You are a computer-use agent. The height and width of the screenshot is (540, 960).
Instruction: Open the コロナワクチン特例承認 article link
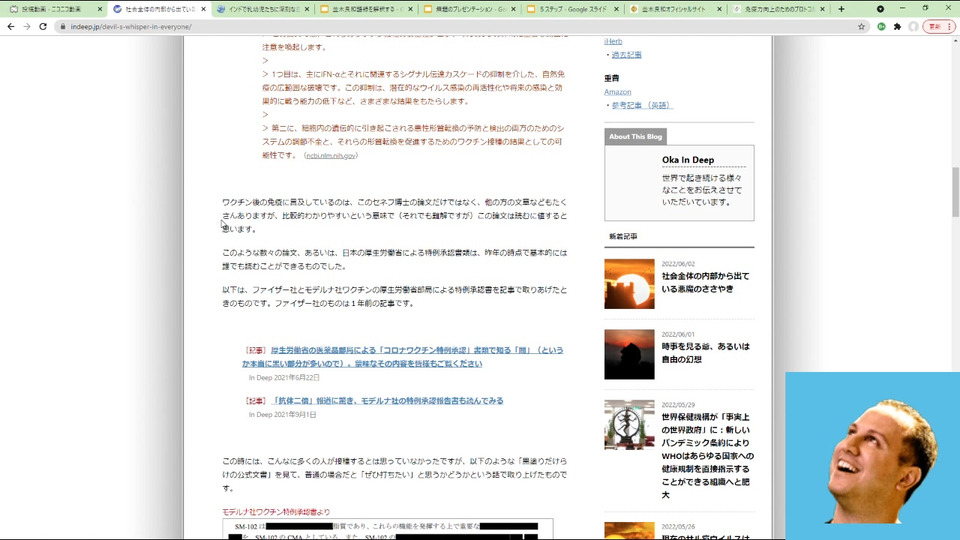click(x=402, y=357)
